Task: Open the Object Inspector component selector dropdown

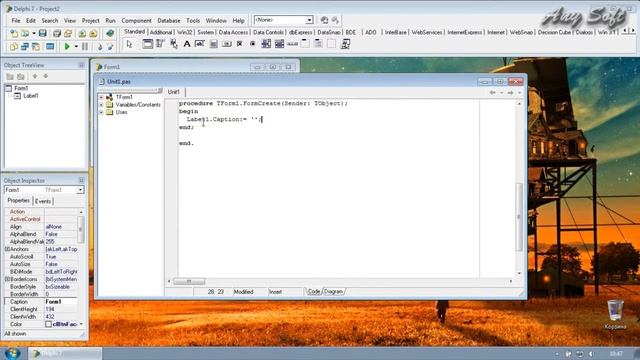Action: tap(80, 190)
